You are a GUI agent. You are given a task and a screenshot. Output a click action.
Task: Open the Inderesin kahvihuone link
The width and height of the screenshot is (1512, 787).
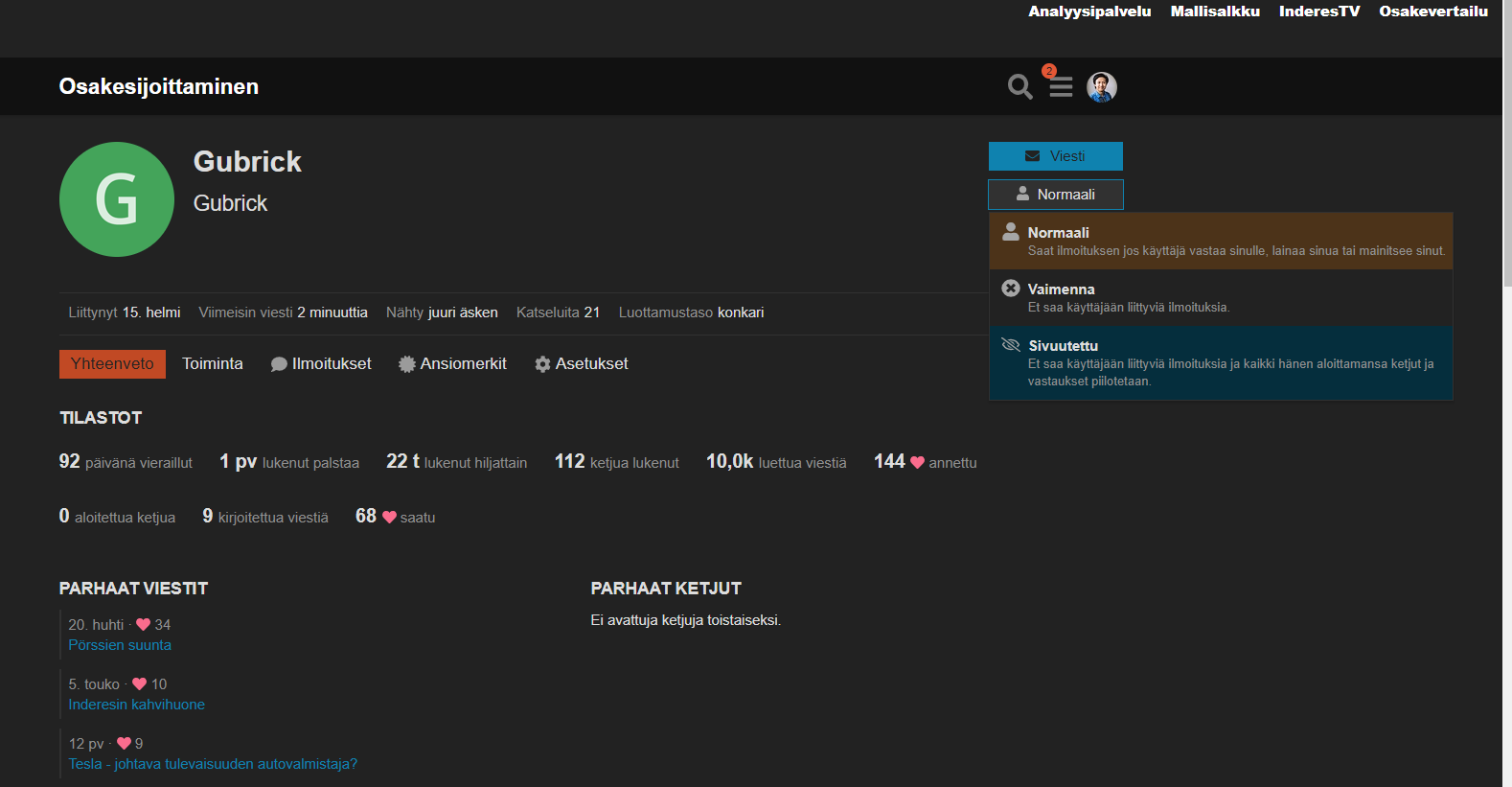(136, 705)
